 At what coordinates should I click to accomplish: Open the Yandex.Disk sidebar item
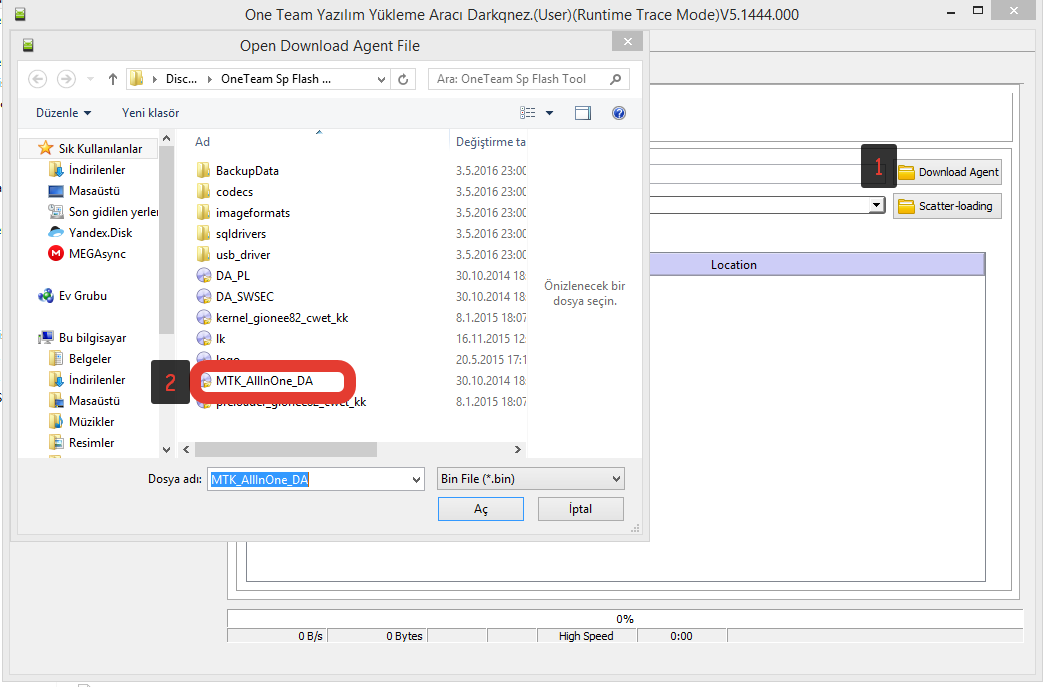pyautogui.click(x=100, y=233)
